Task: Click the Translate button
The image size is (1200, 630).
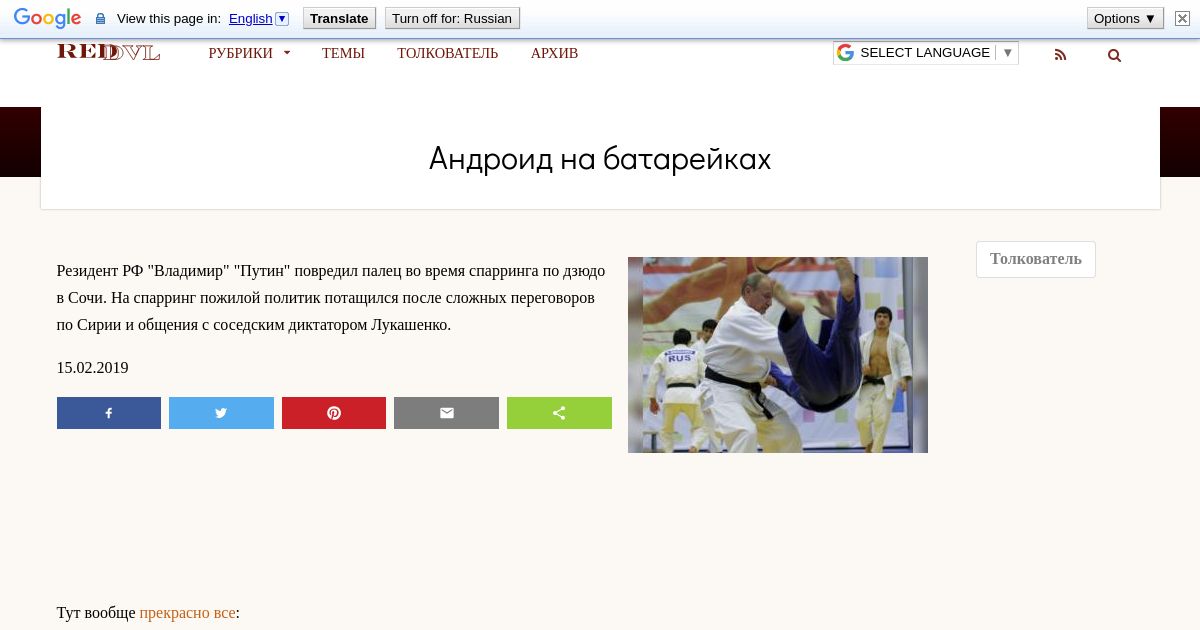Action: (339, 18)
